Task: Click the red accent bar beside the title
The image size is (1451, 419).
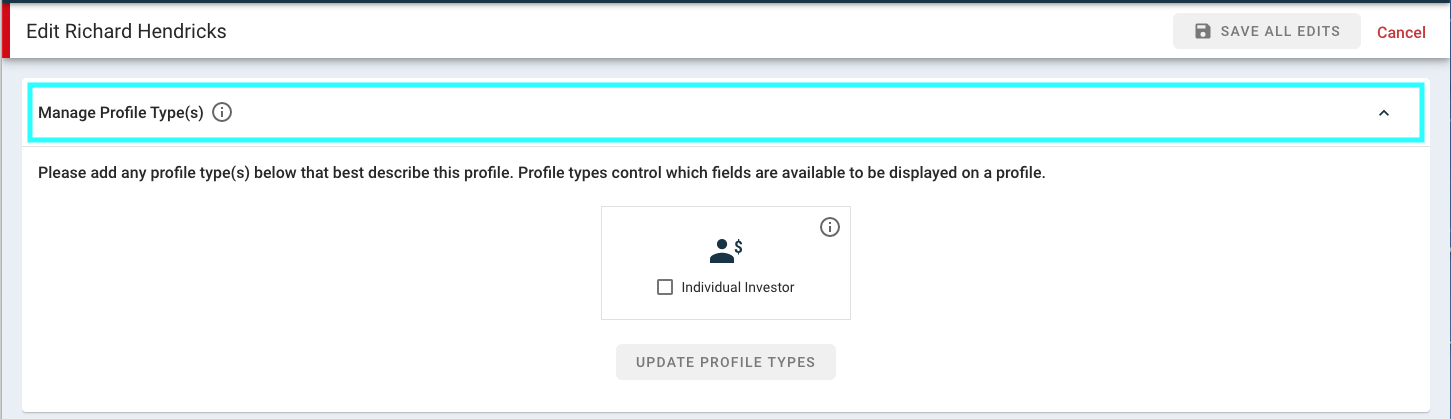Action: [x=4, y=31]
